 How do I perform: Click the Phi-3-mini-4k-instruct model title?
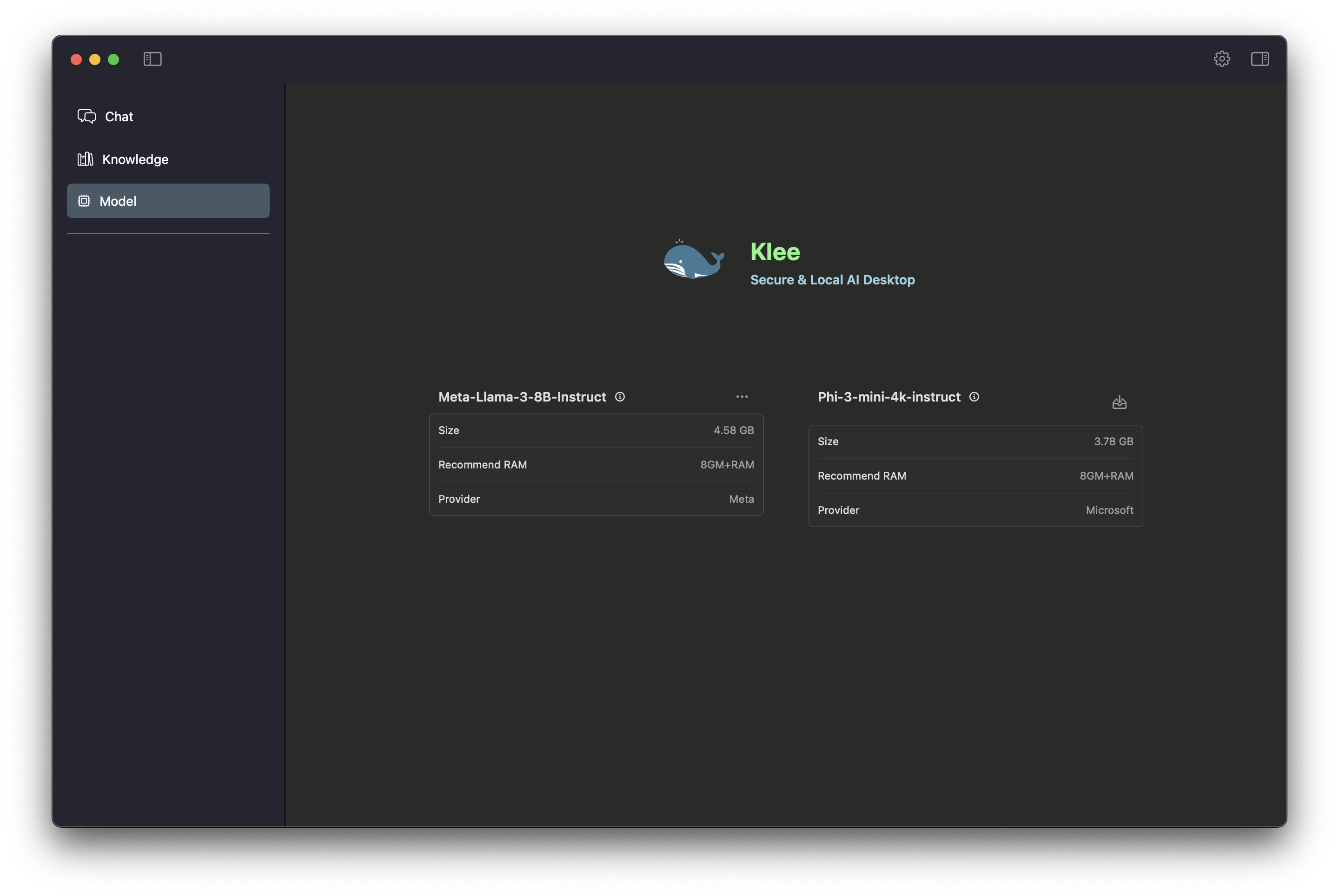click(x=888, y=397)
